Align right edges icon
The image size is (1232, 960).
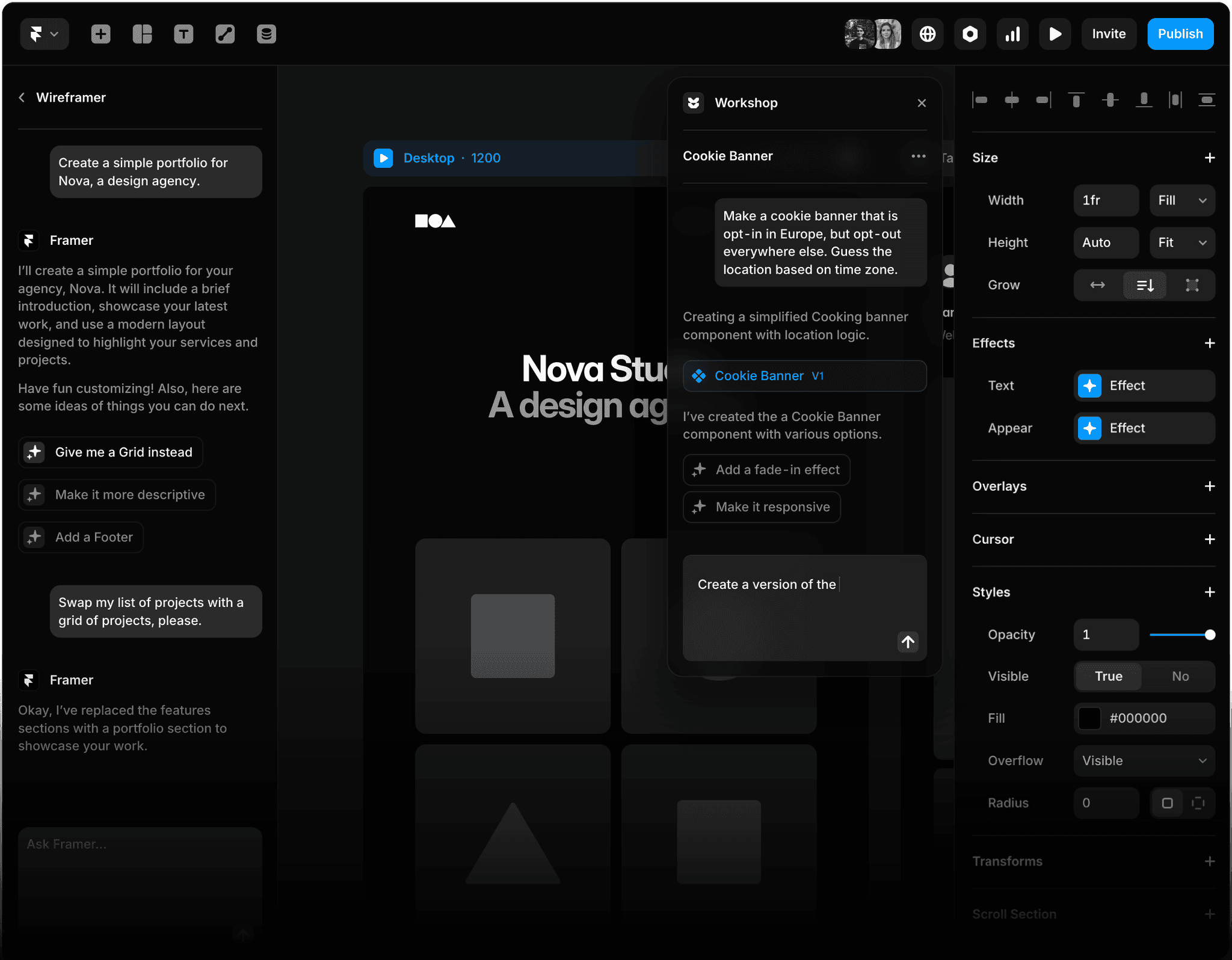1044,100
